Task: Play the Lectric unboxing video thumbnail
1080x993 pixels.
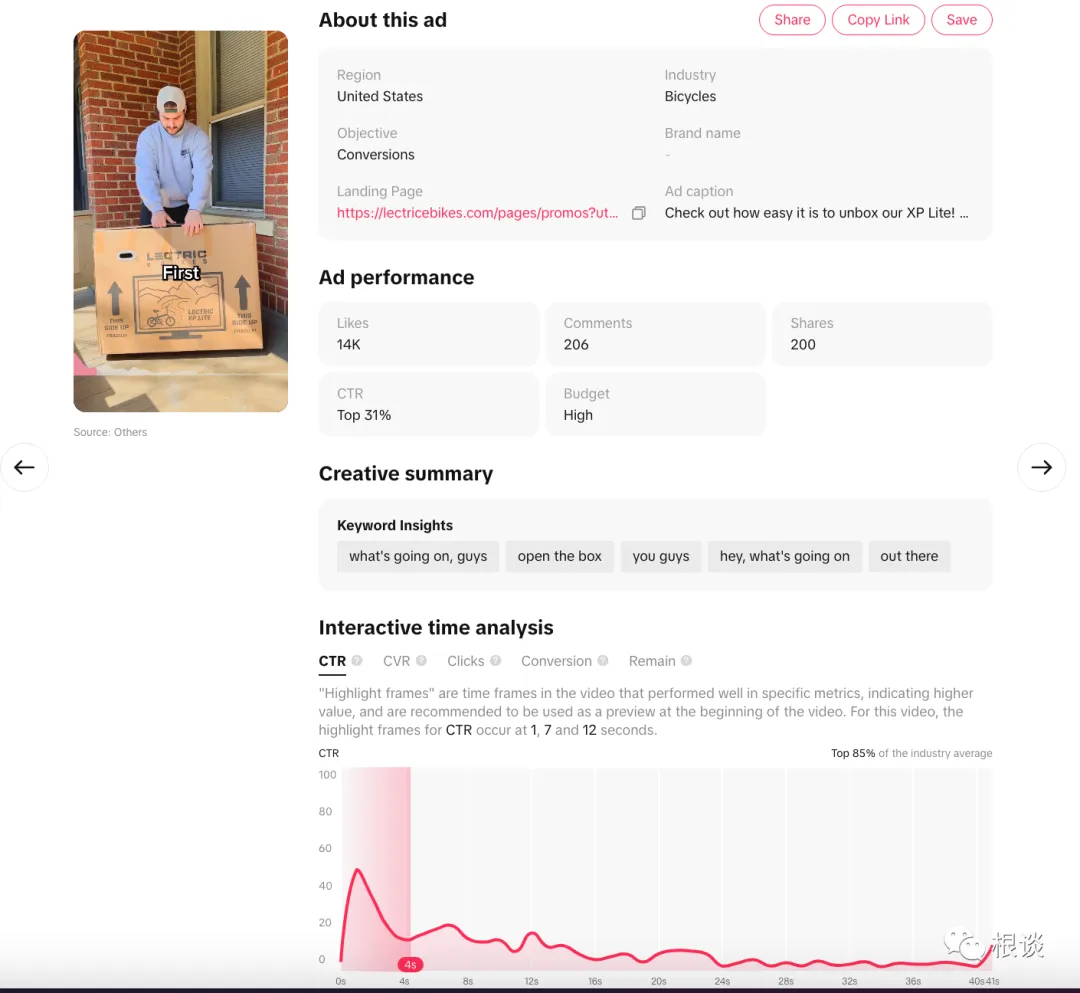Action: (180, 221)
